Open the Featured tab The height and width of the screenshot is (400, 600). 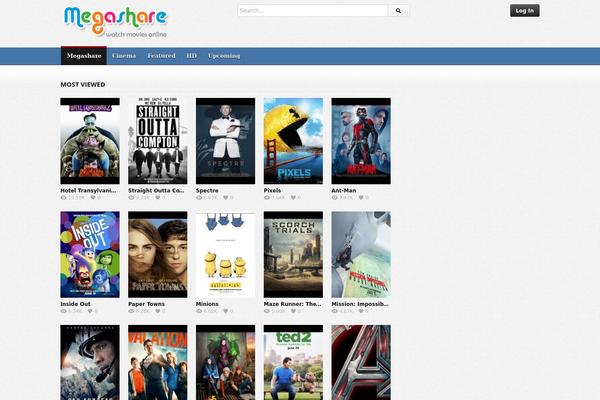tap(161, 56)
